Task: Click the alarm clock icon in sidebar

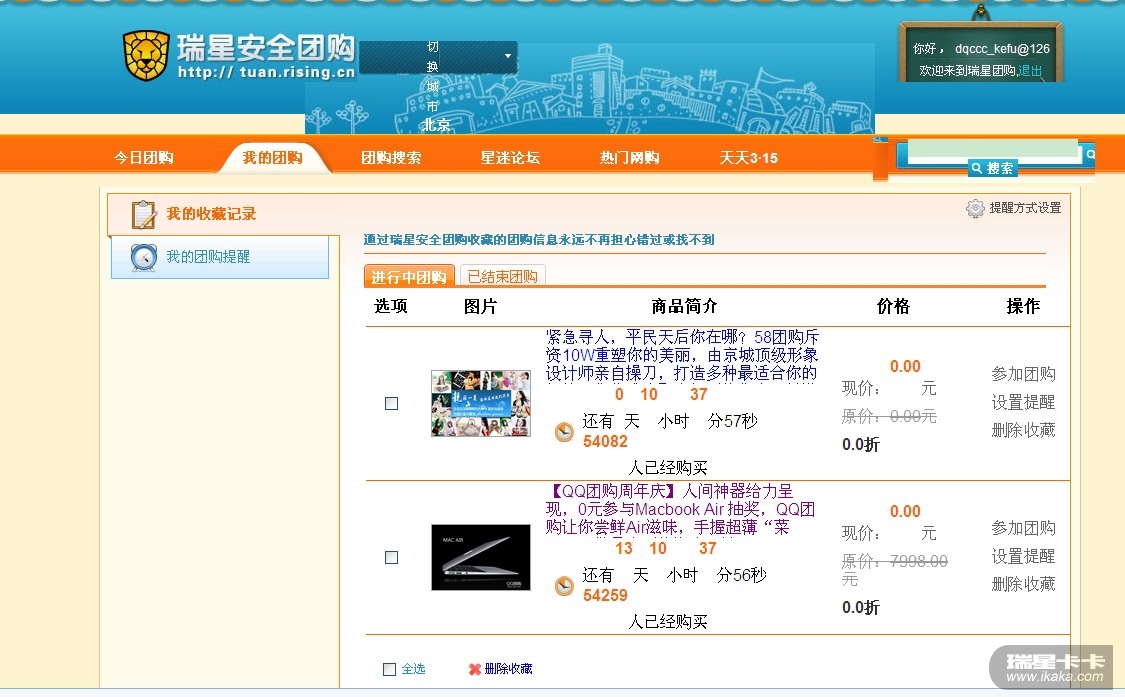Action: (144, 257)
